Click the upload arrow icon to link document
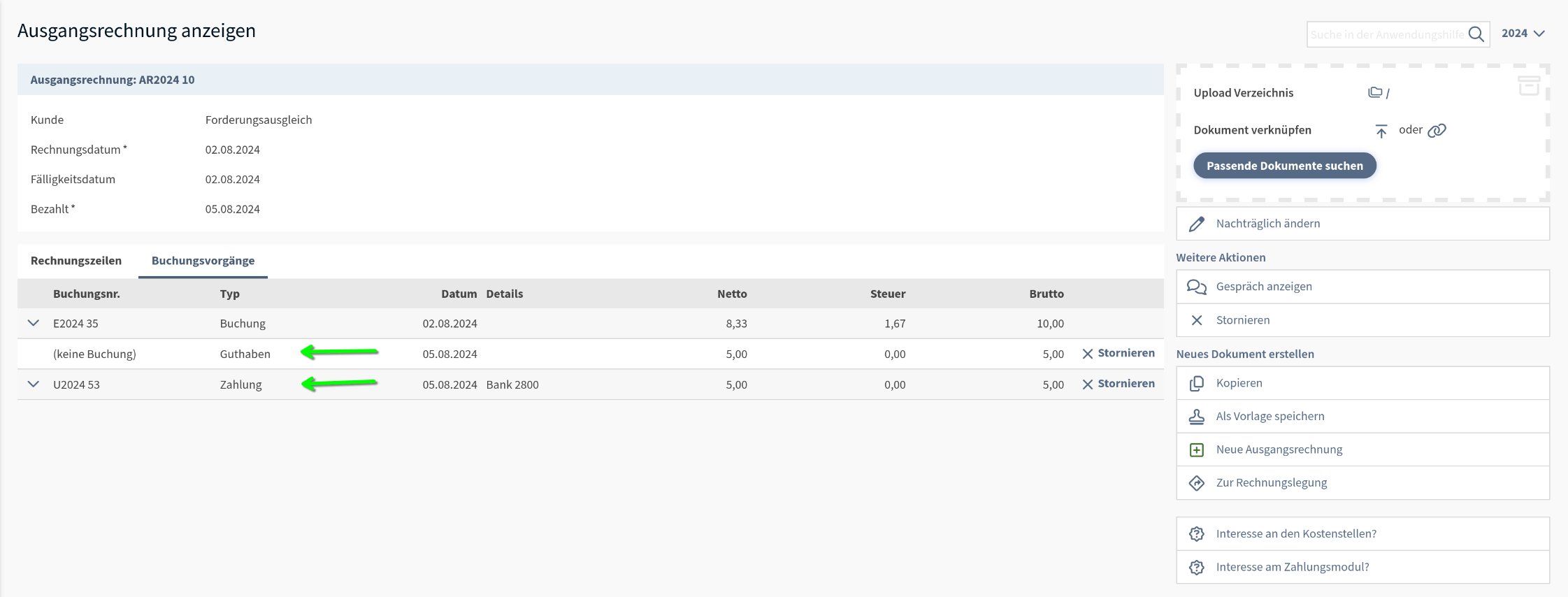 pyautogui.click(x=1381, y=131)
